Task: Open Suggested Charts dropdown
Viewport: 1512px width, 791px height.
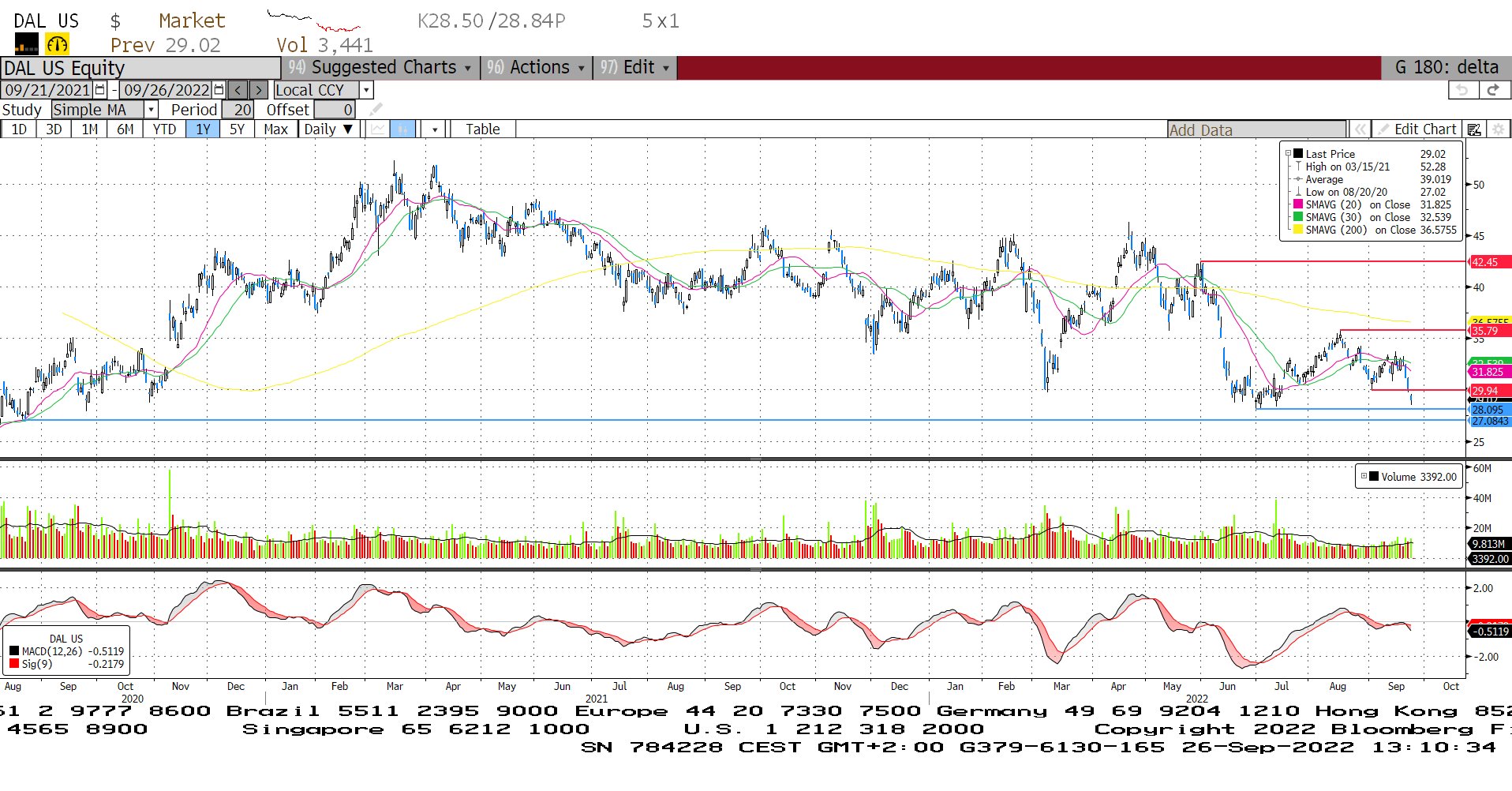Action: (x=380, y=68)
